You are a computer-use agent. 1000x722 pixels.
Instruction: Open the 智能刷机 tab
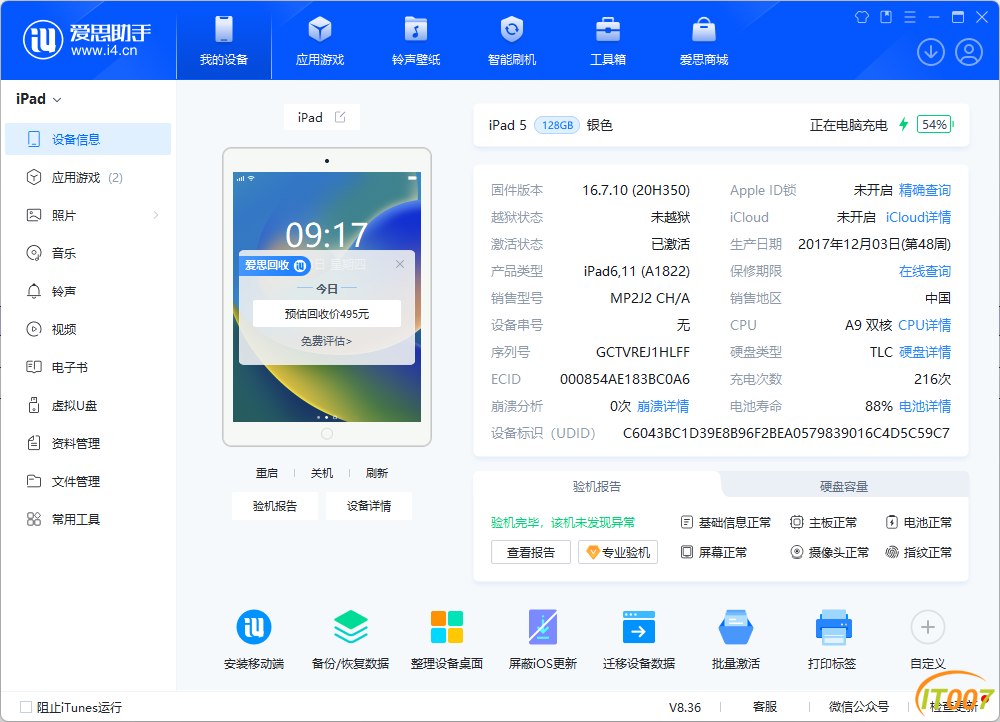[x=511, y=40]
